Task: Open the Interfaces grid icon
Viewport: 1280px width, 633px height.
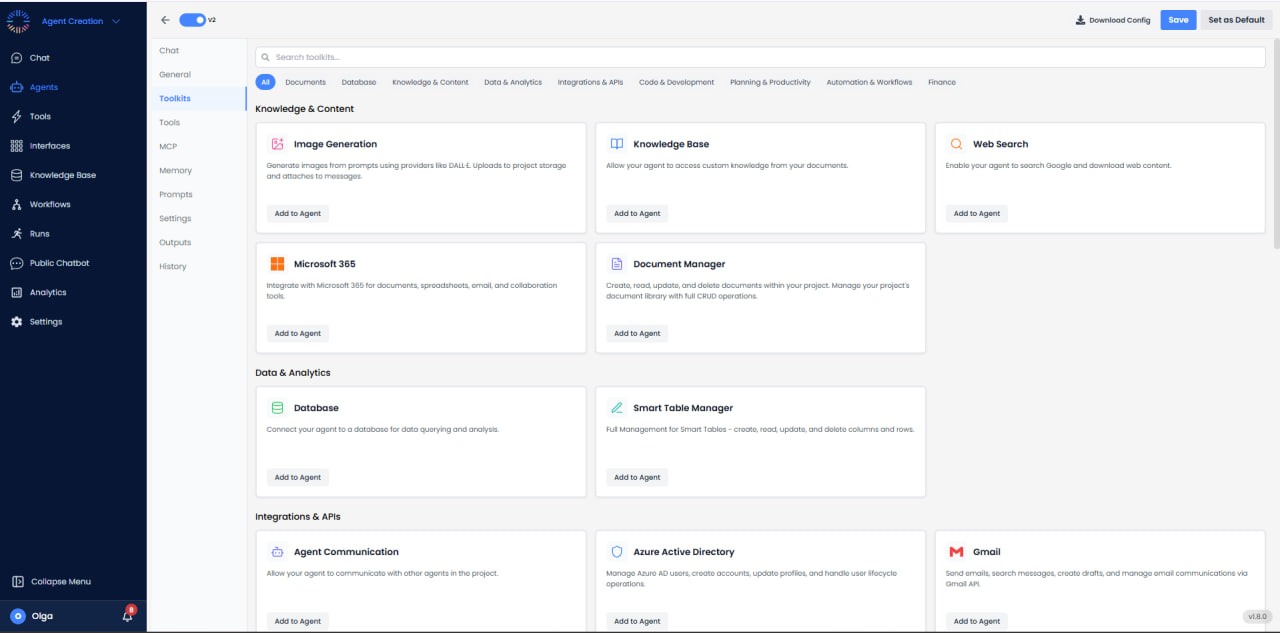Action: (16, 146)
